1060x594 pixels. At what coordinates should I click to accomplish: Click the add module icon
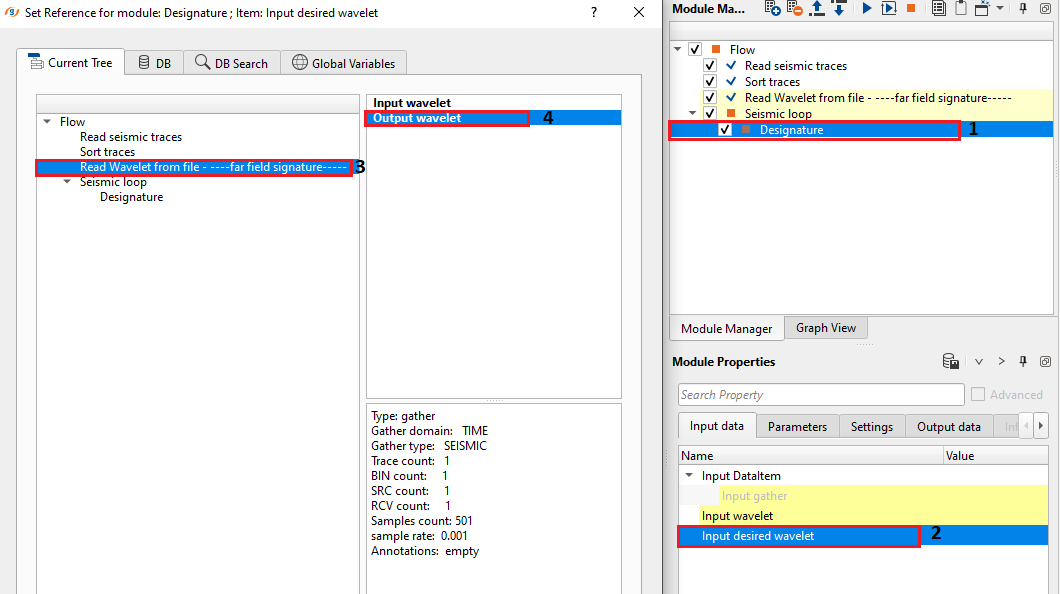772,9
